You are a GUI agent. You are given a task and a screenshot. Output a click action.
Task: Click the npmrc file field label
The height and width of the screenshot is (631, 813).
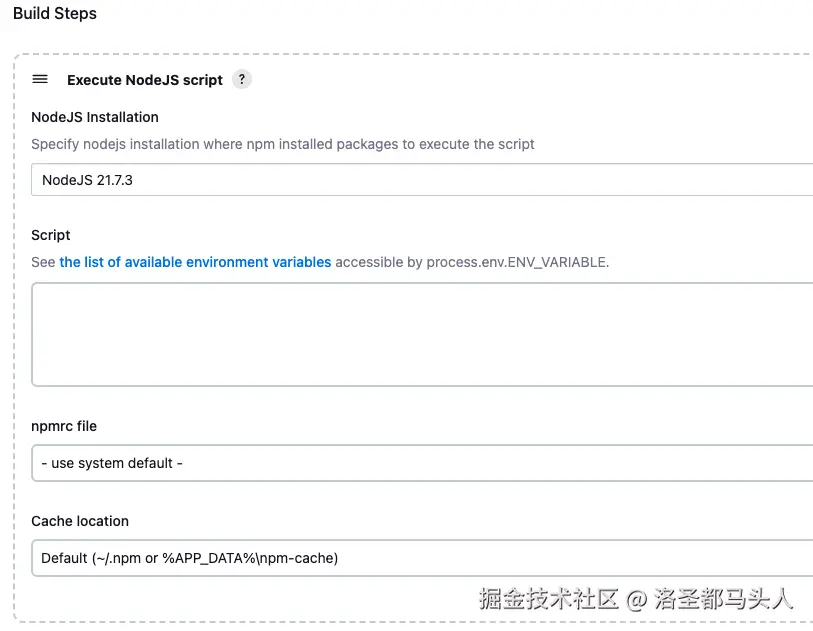click(64, 426)
